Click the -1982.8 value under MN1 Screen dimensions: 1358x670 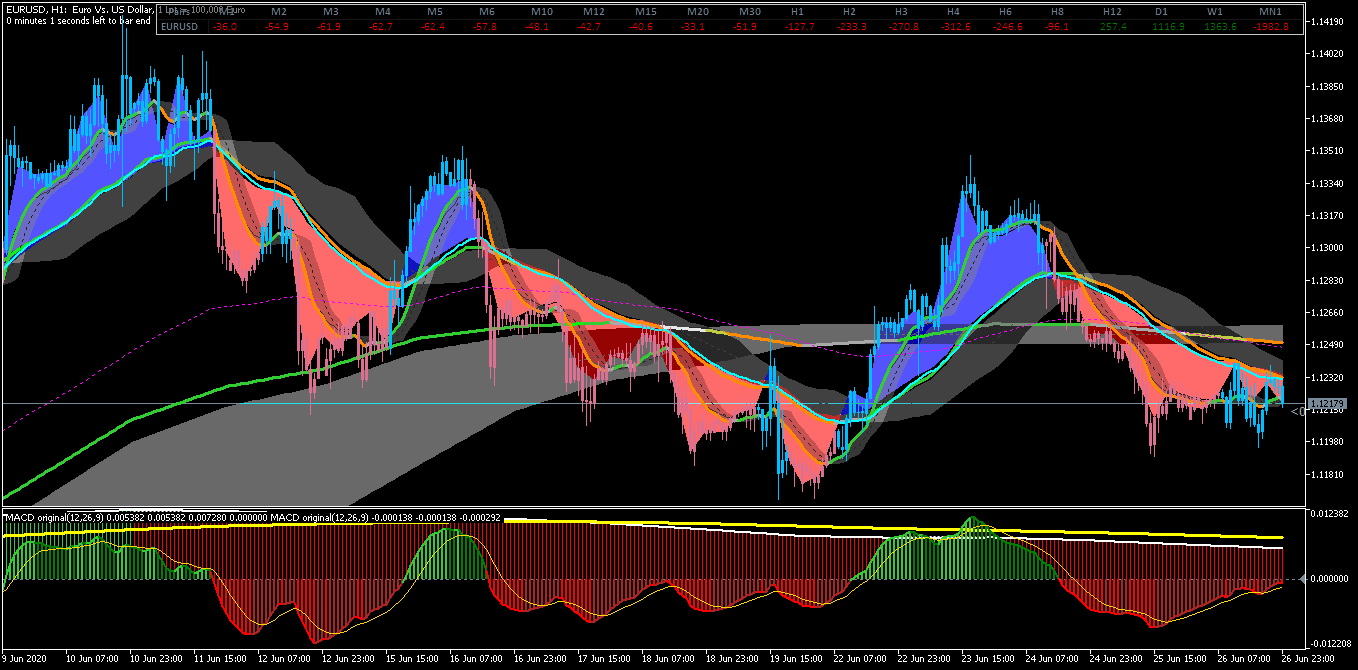pos(1273,27)
